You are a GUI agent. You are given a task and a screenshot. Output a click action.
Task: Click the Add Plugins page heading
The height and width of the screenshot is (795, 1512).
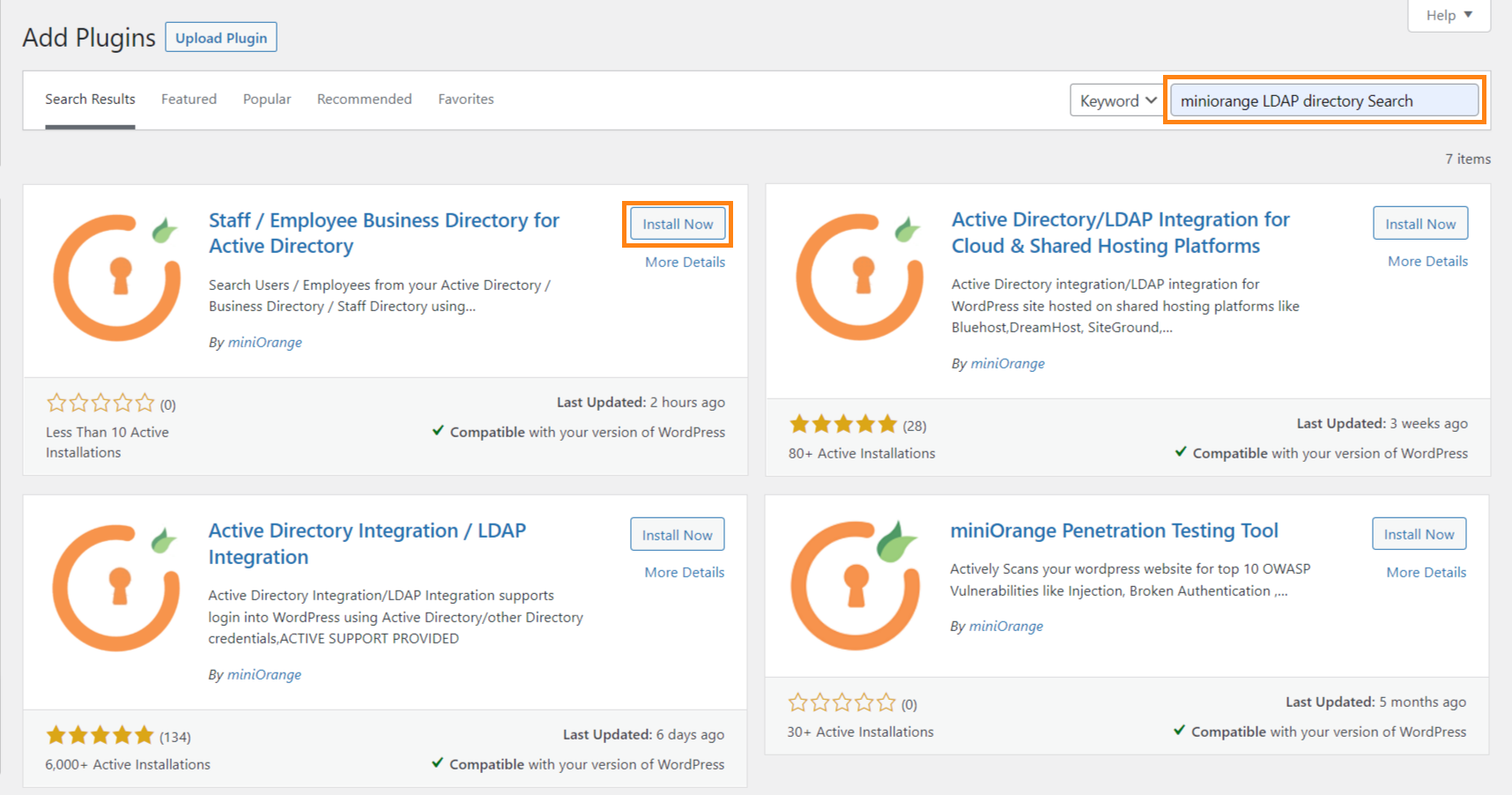[x=89, y=38]
